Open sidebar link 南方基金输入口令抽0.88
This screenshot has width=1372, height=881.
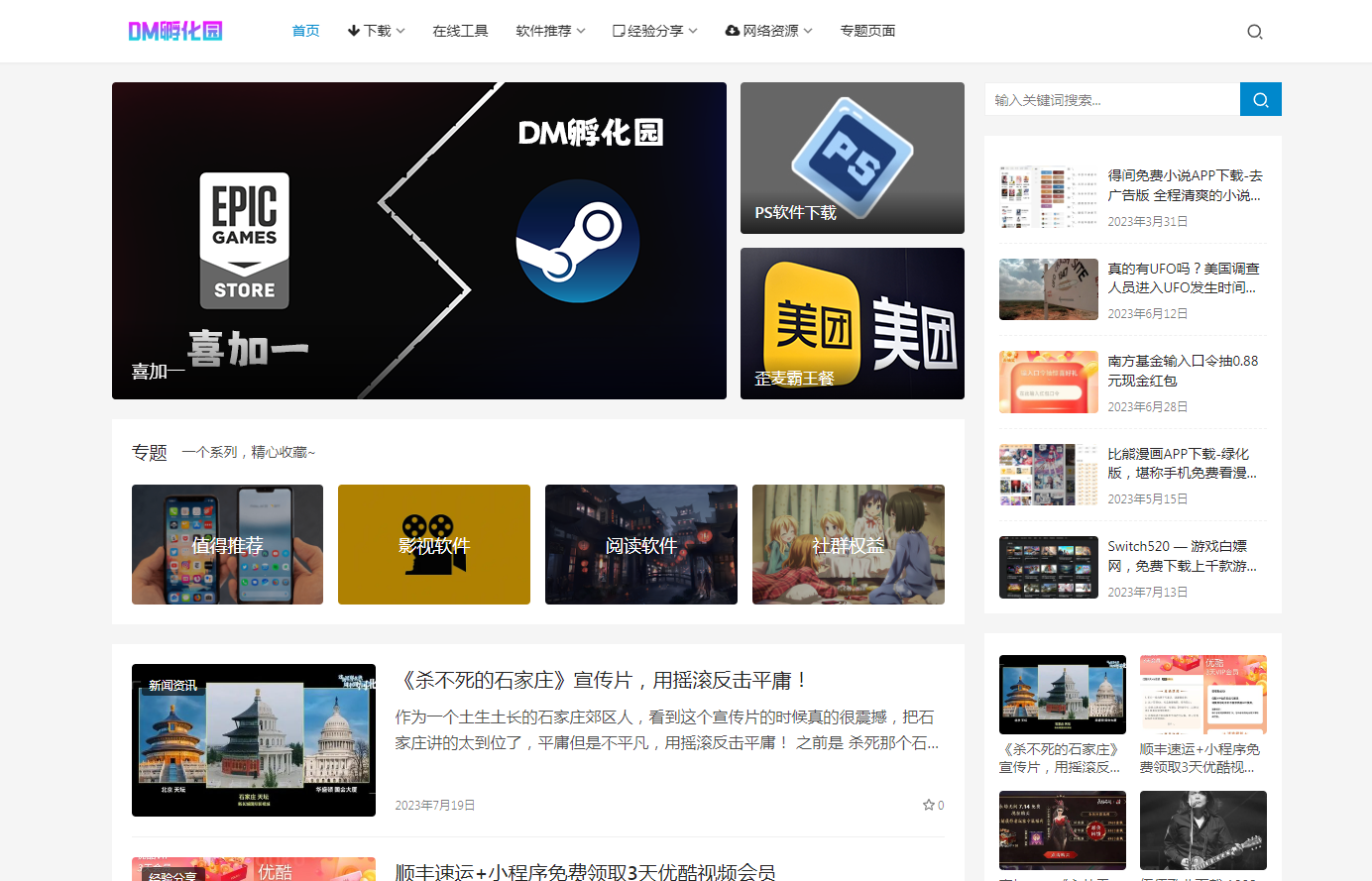click(1183, 371)
